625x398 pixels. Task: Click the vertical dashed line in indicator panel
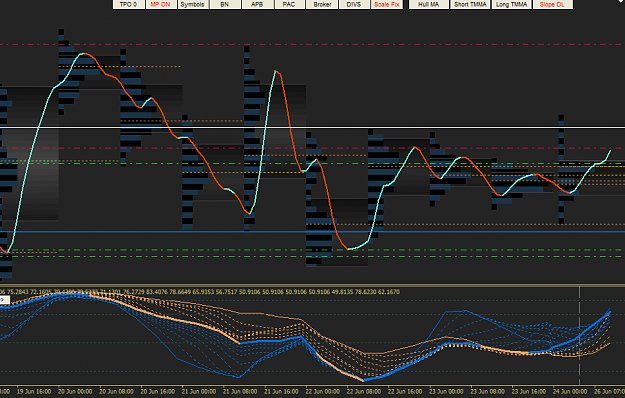pos(580,335)
